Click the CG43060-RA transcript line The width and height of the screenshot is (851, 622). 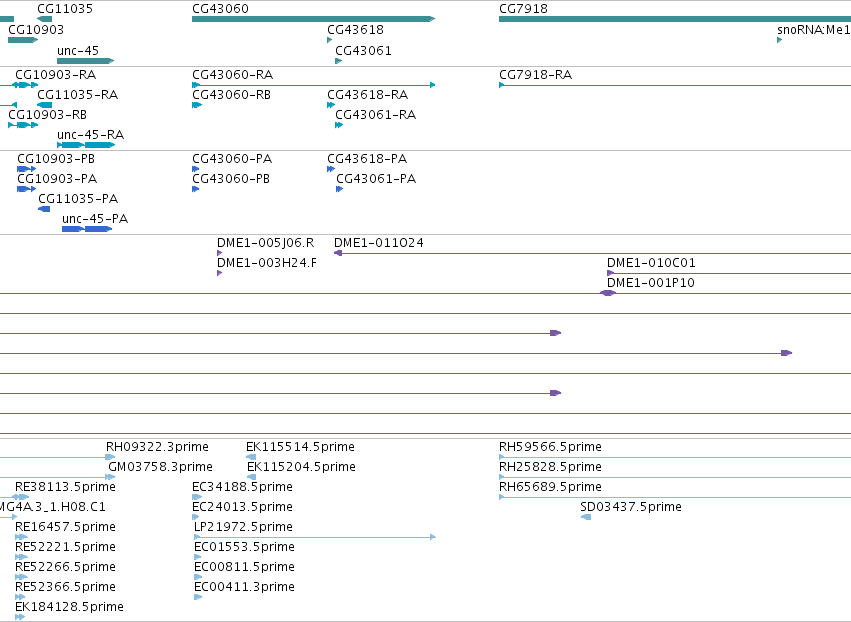313,85
